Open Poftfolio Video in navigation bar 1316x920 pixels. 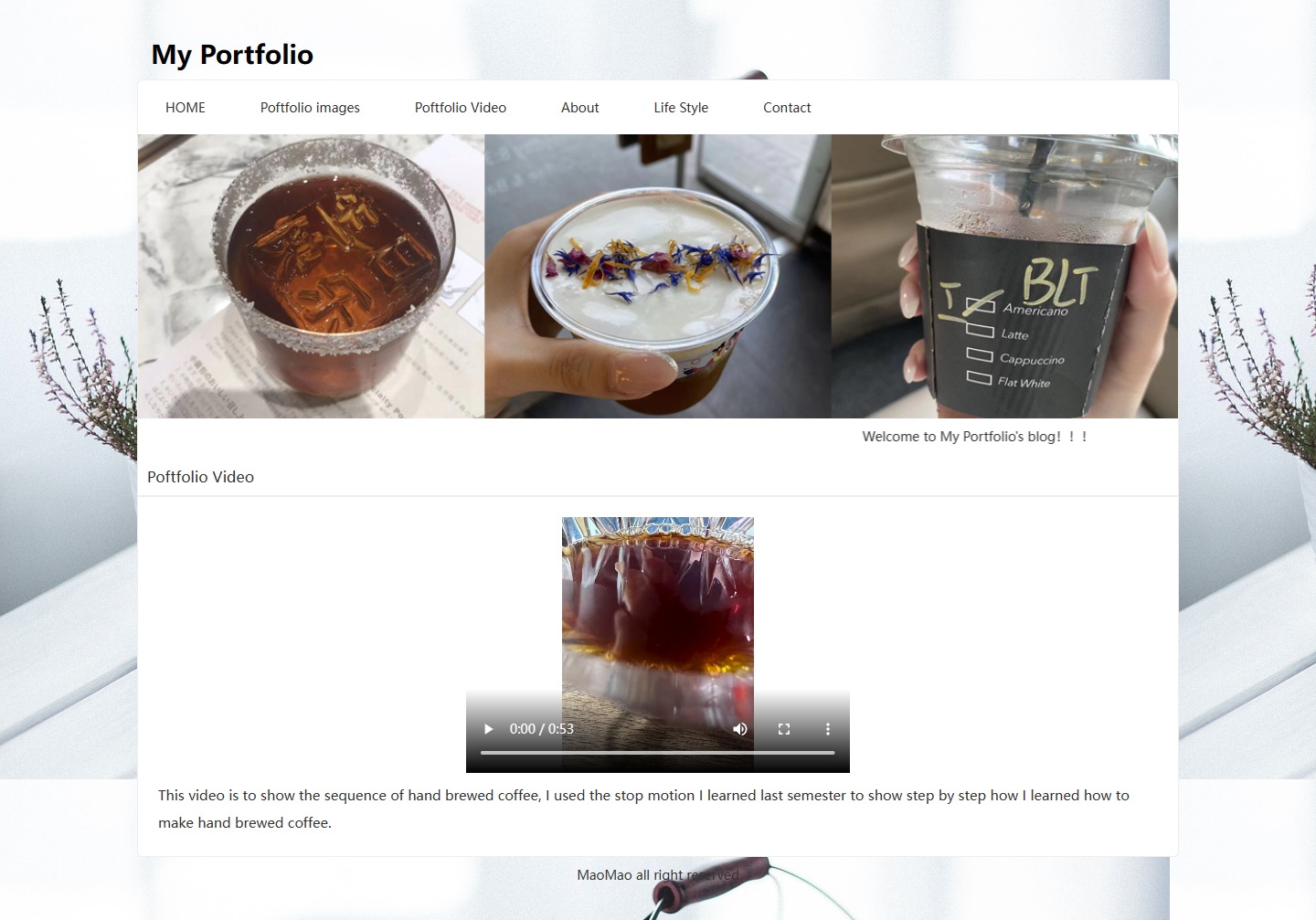coord(461,108)
